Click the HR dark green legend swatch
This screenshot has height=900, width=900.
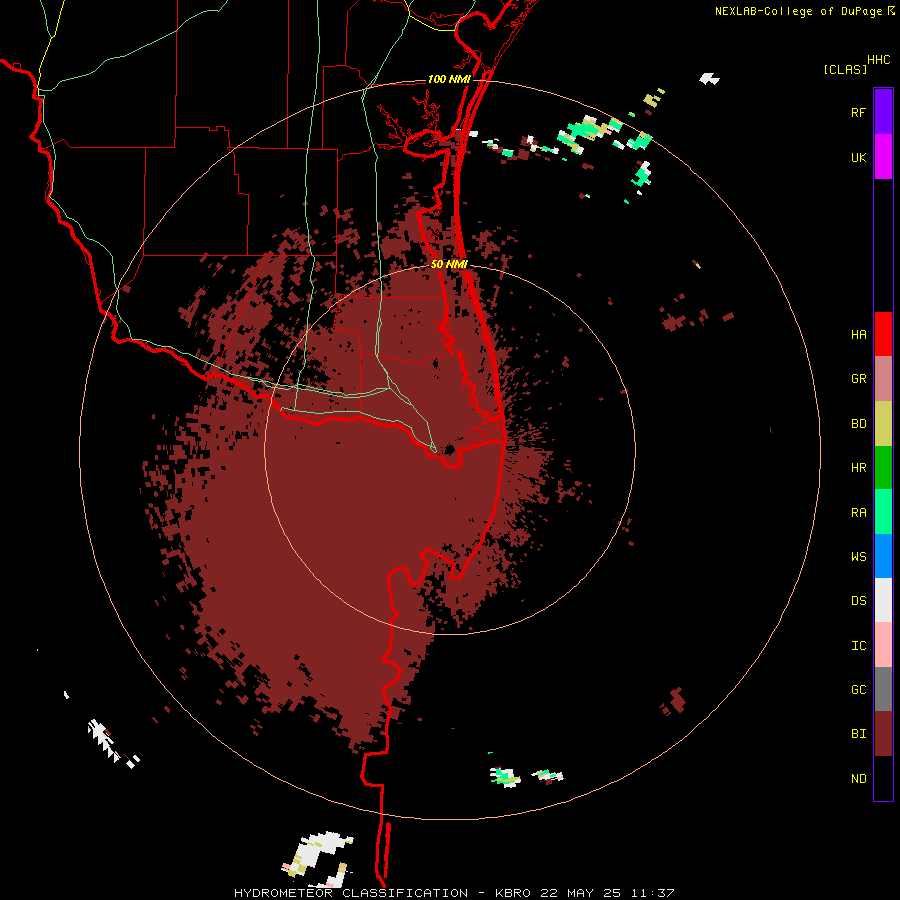tap(883, 468)
